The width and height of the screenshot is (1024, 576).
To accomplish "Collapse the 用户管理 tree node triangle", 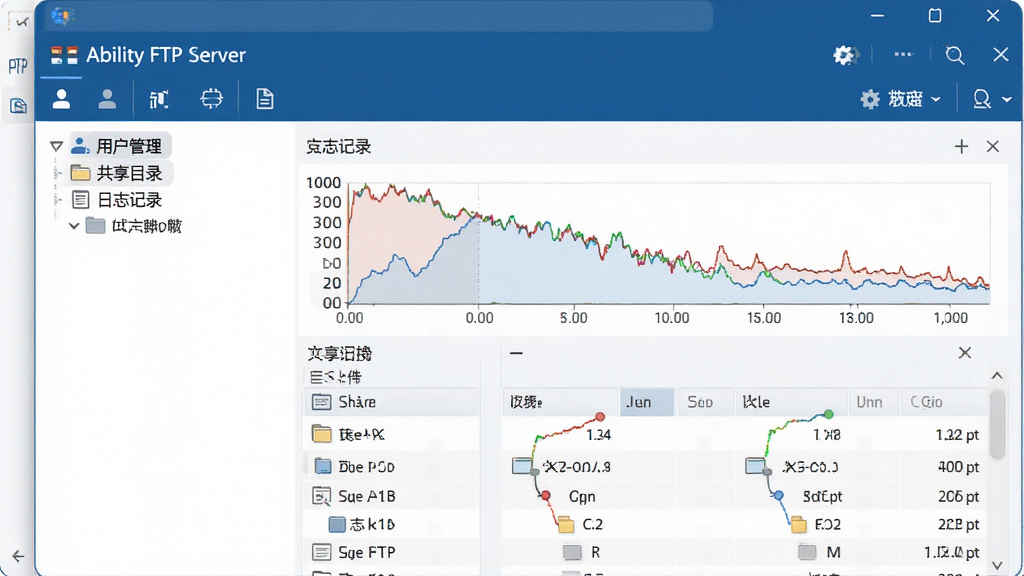I will click(x=56, y=146).
